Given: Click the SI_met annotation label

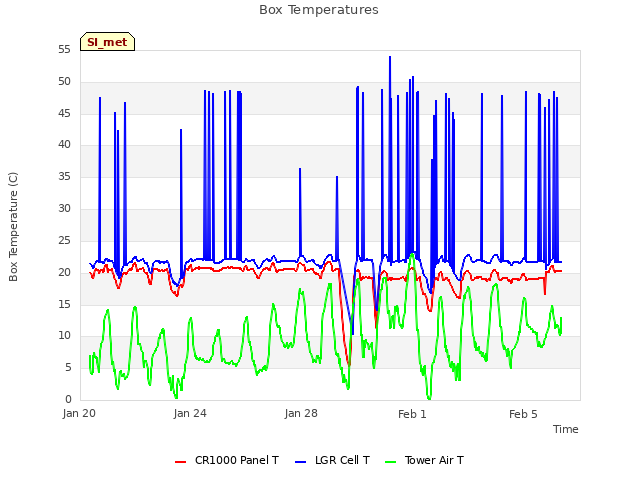Looking at the screenshot, I should tap(107, 42).
